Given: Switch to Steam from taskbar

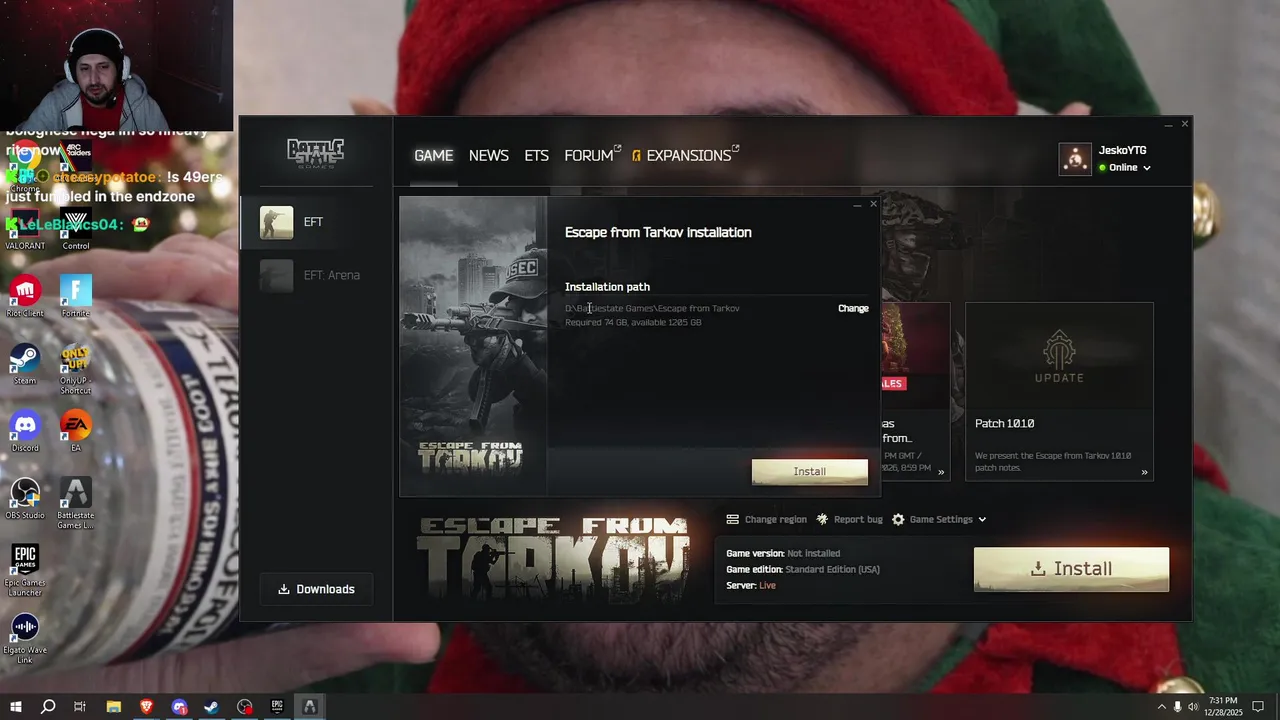Looking at the screenshot, I should tap(212, 707).
